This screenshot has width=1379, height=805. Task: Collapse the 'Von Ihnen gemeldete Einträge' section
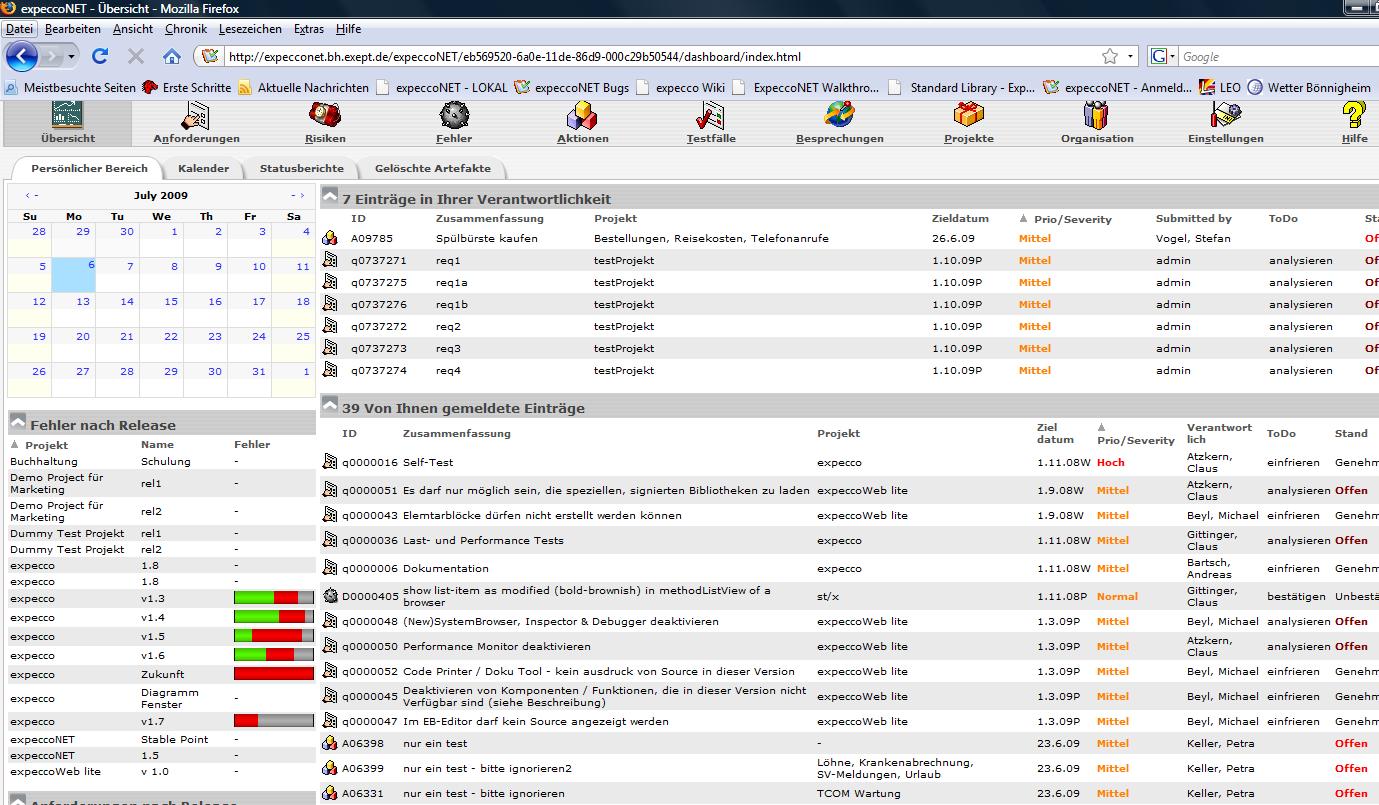click(330, 407)
